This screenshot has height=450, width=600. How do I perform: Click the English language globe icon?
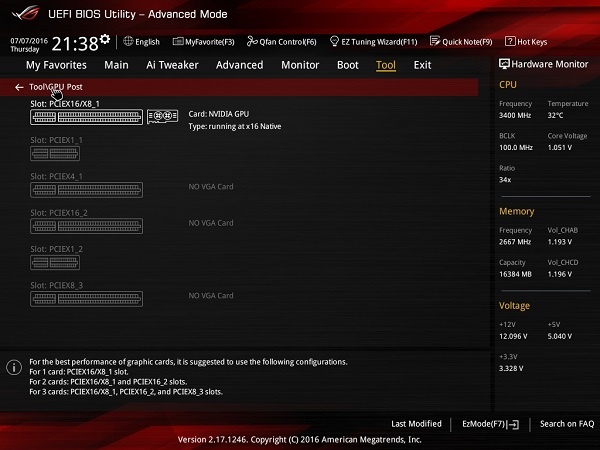pos(128,41)
